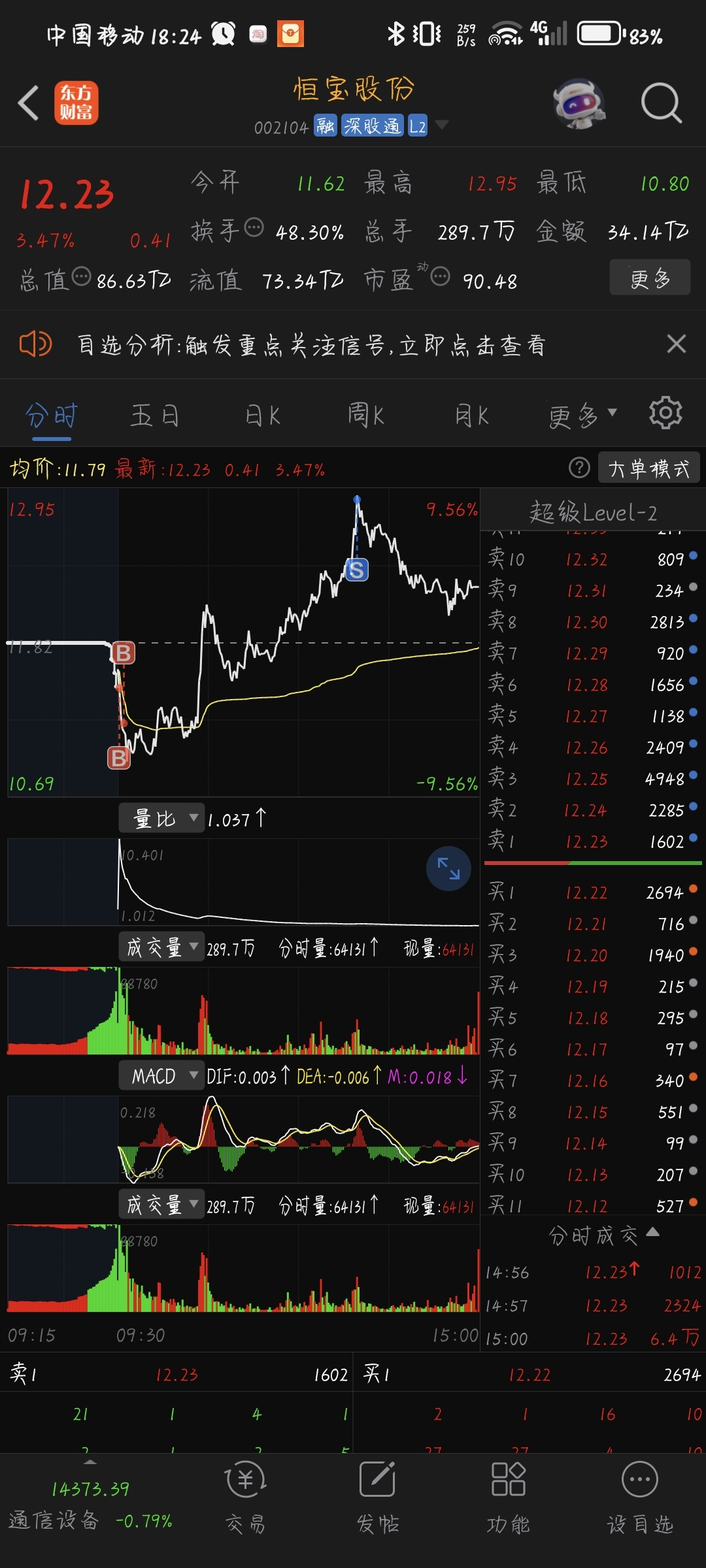Tap info icon next to 换手
Image resolution: width=706 pixels, height=1568 pixels.
tap(254, 228)
